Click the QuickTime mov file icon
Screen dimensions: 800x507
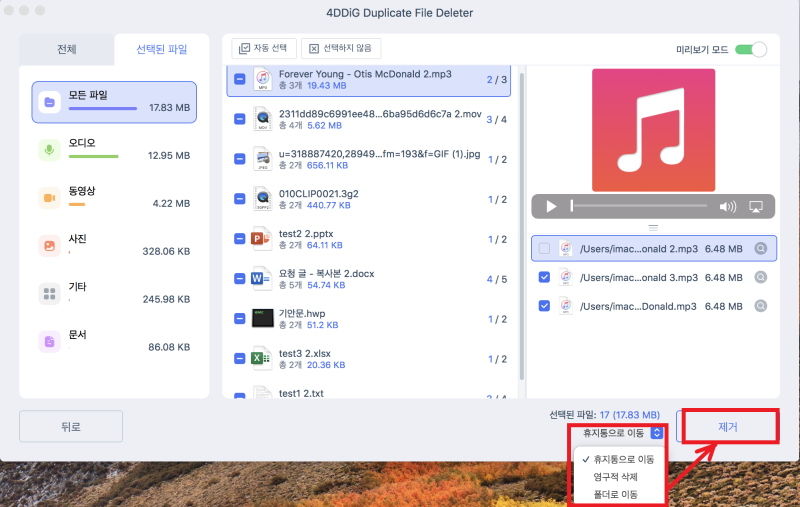pos(263,119)
